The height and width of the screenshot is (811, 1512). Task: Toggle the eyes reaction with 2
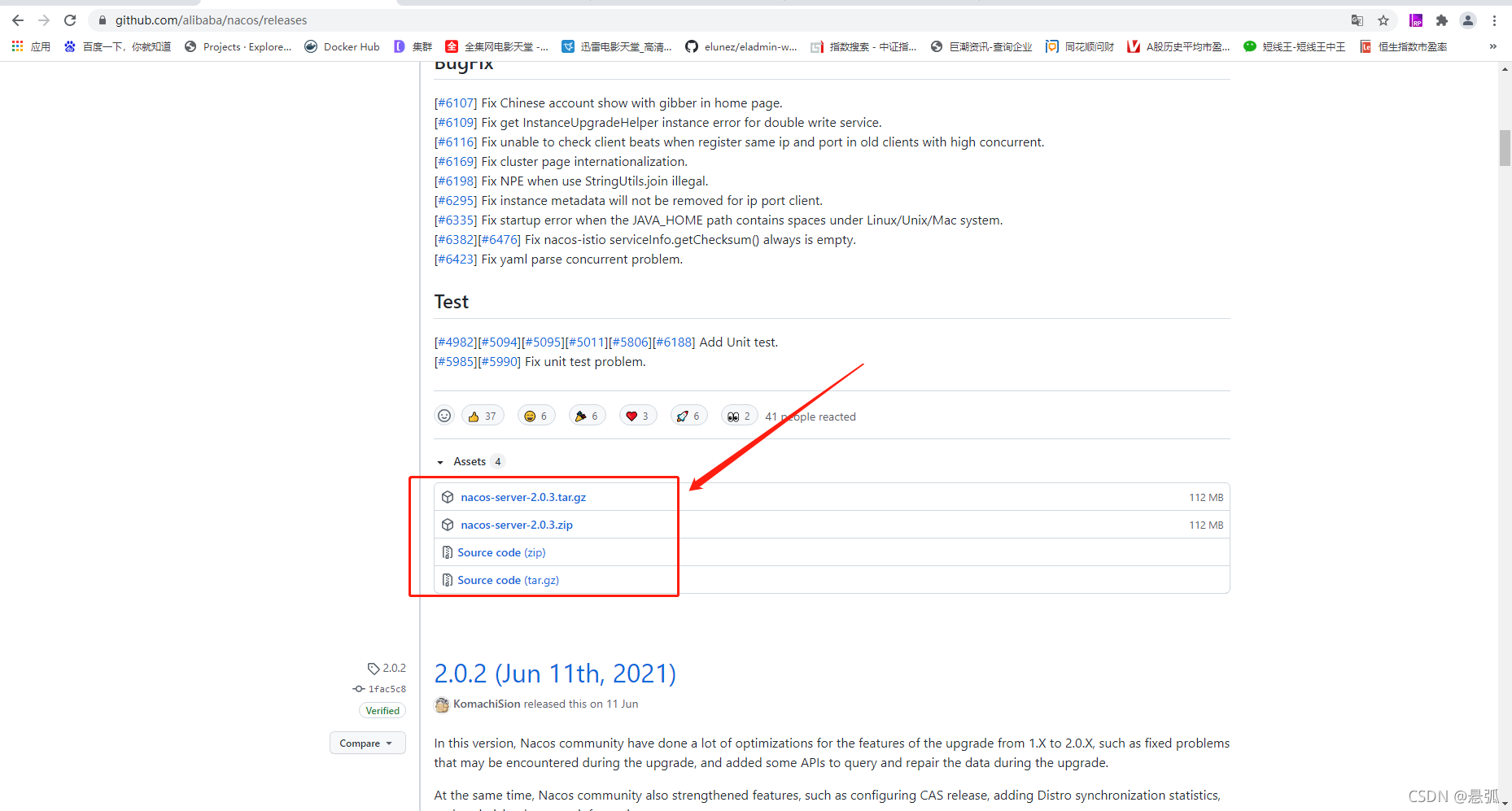coord(739,416)
